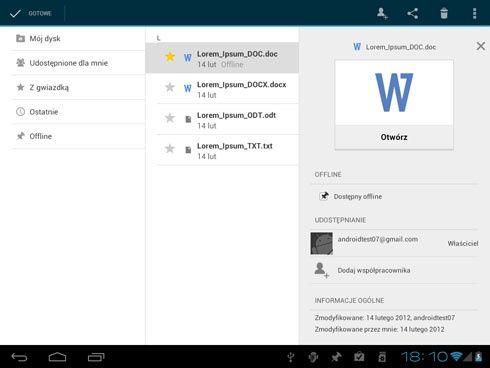Select Lorem_Ipsum_DOC.doc file row
Viewport: 490px width, 368px height.
[x=222, y=58]
